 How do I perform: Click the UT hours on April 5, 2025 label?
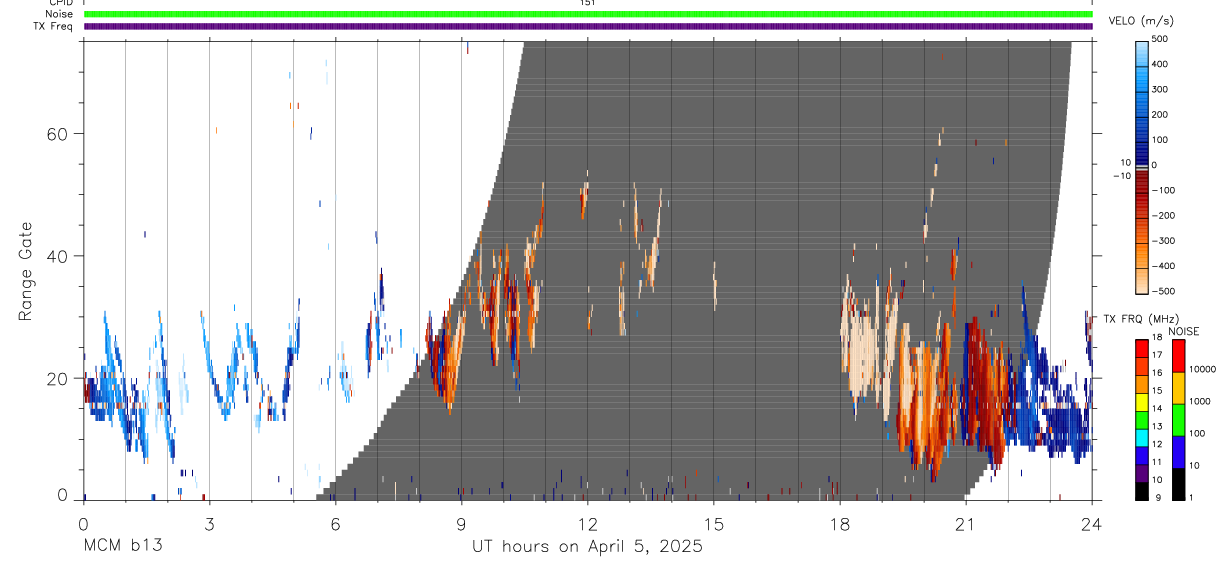click(x=587, y=546)
